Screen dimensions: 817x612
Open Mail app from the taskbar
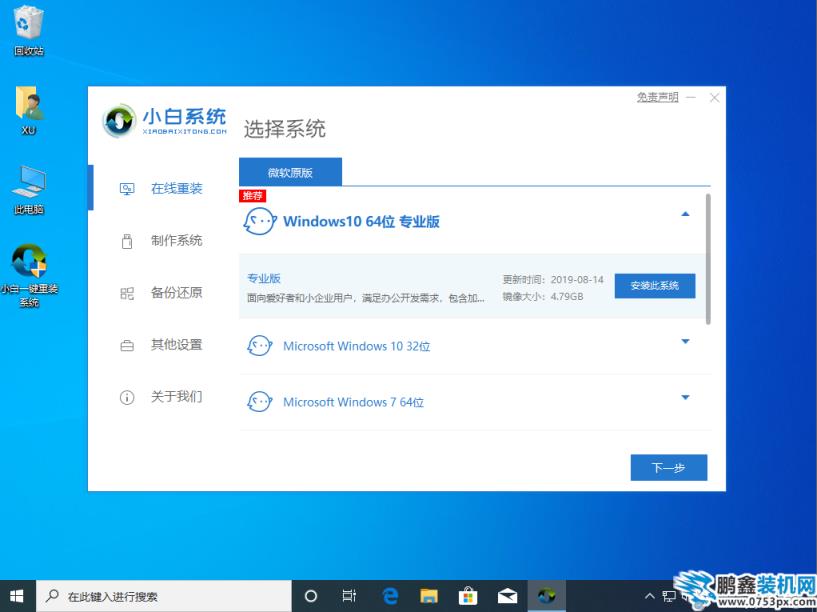point(507,596)
